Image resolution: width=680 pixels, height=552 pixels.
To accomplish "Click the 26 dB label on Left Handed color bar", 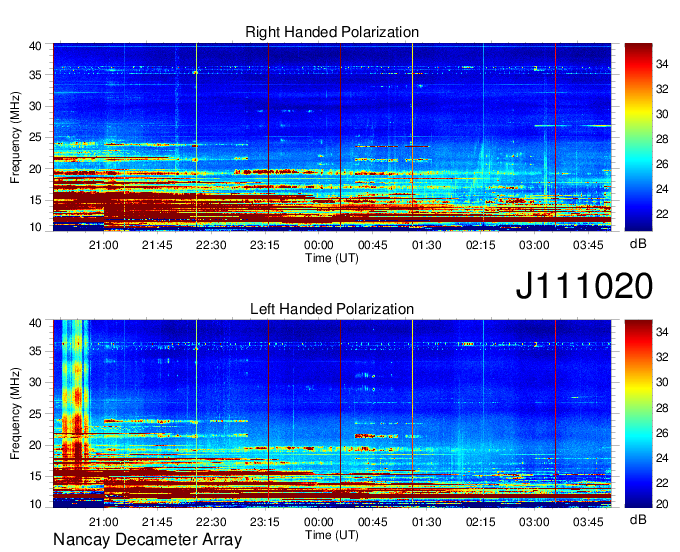I will point(662,433).
